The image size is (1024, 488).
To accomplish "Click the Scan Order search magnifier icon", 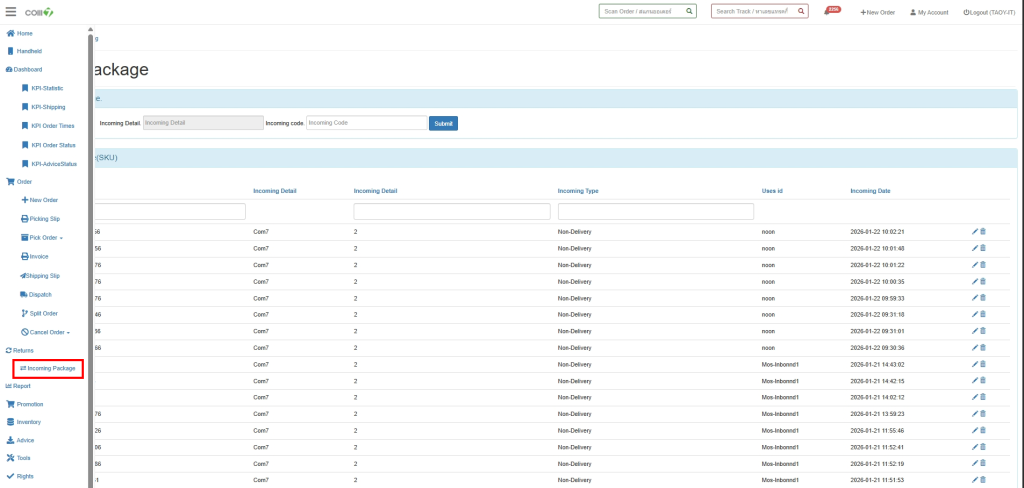I will tap(689, 11).
